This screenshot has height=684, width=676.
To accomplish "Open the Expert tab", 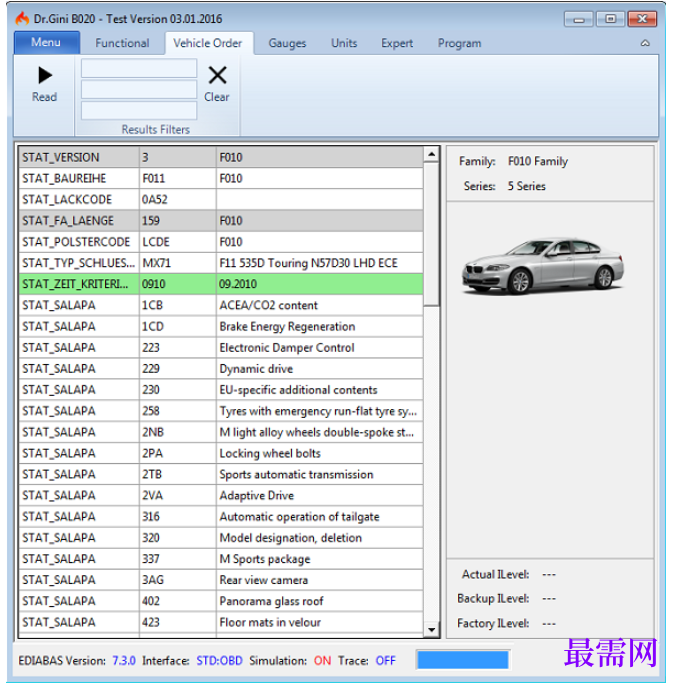I will coord(397,43).
